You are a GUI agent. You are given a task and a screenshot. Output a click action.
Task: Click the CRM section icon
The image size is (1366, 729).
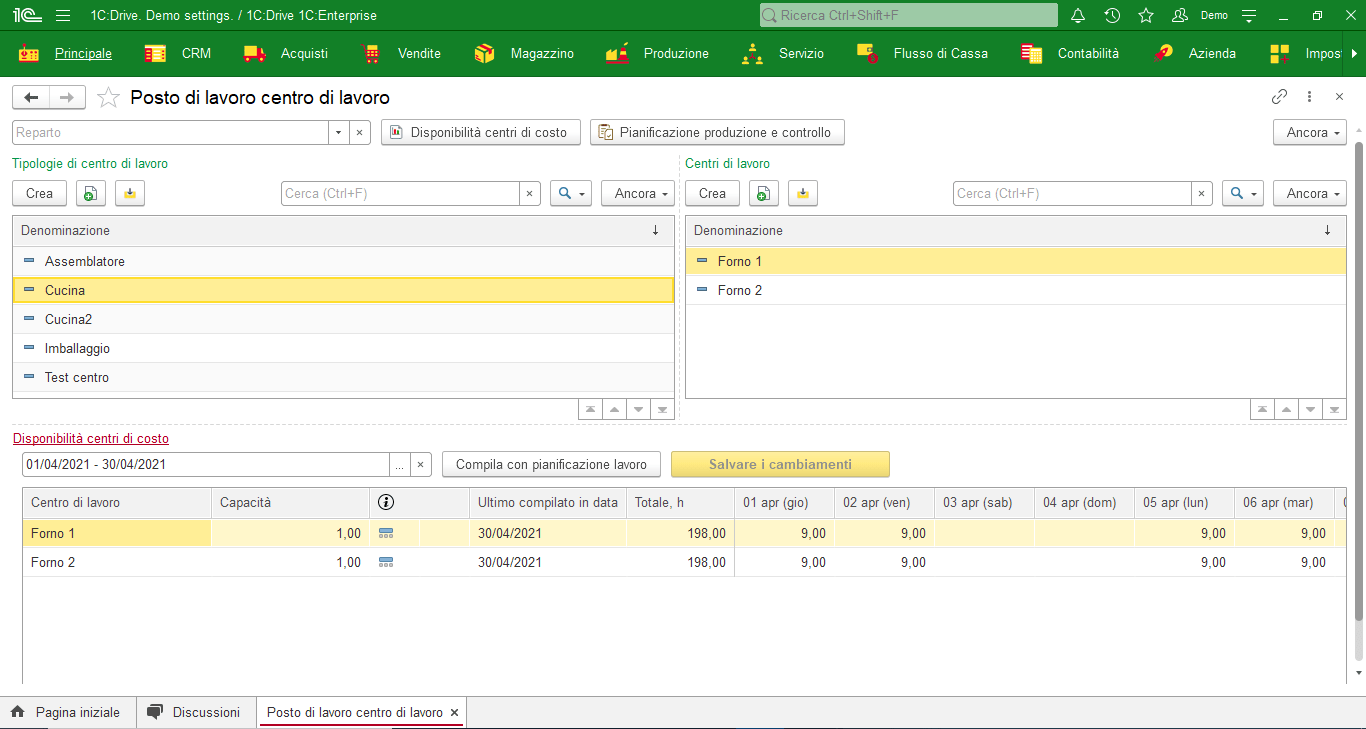click(155, 54)
